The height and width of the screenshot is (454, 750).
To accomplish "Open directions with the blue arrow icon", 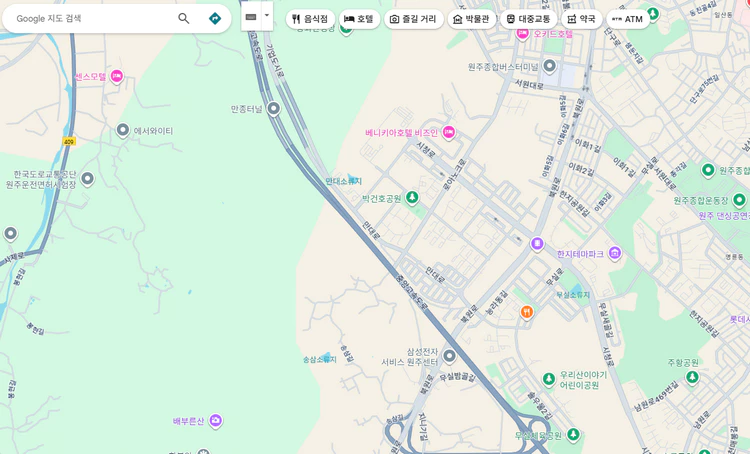I will point(215,18).
